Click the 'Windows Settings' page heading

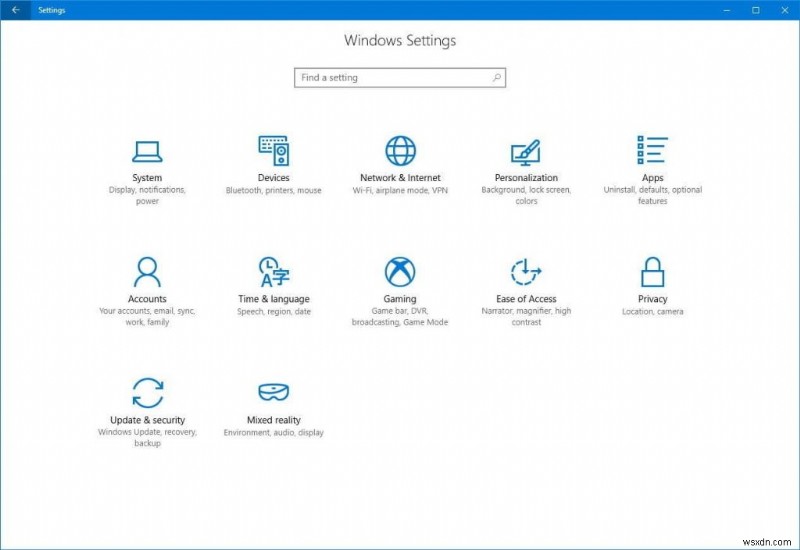(x=400, y=40)
